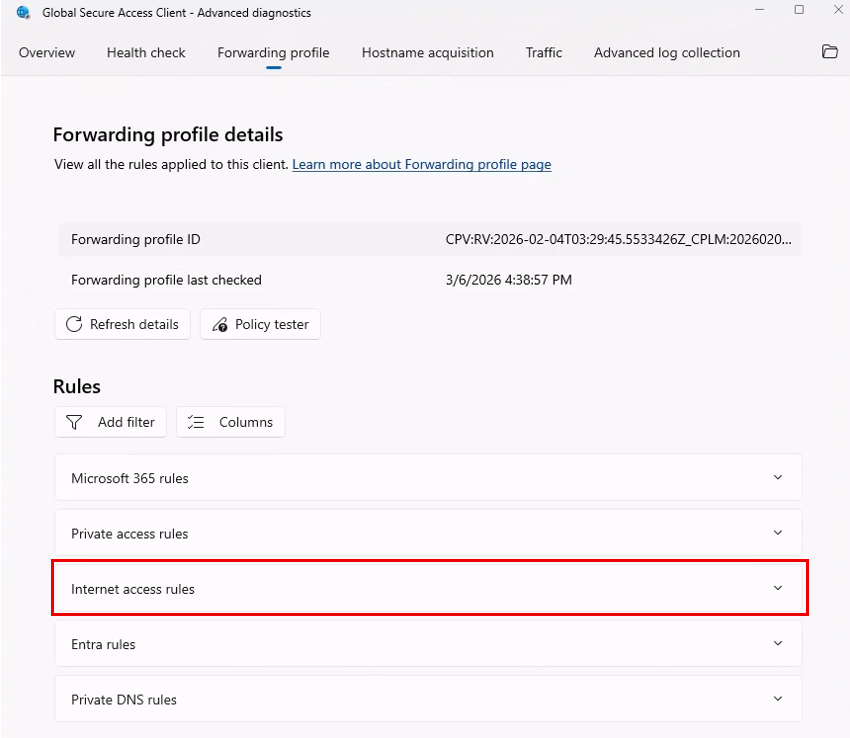Click the Forwarding profile ID label
850x738 pixels.
click(x=136, y=239)
